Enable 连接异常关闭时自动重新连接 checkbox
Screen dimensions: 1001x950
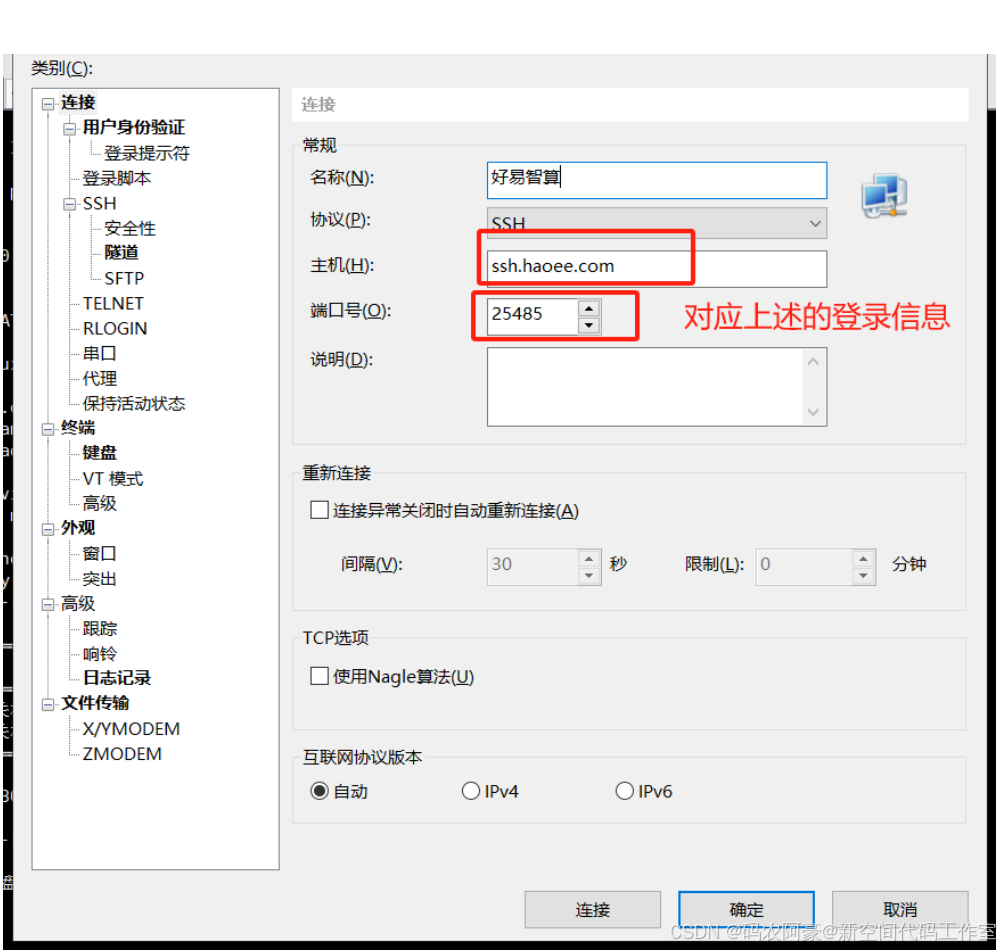[319, 510]
